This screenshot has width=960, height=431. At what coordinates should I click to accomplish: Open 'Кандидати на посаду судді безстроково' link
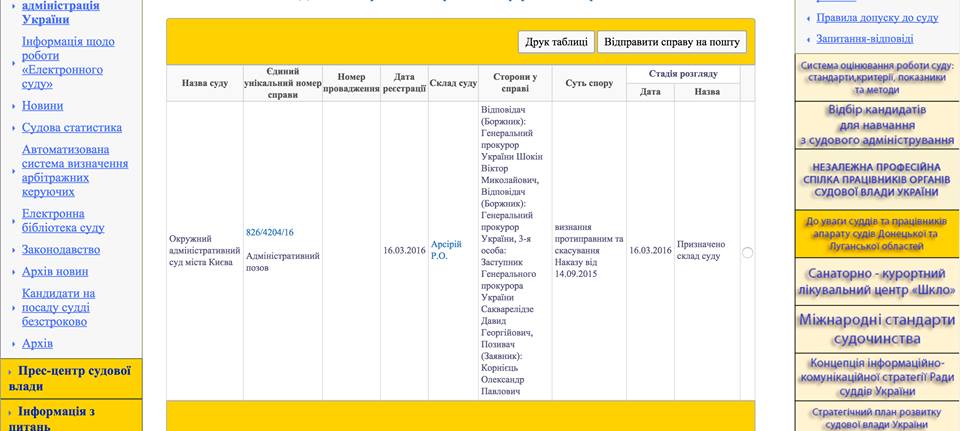click(x=58, y=308)
